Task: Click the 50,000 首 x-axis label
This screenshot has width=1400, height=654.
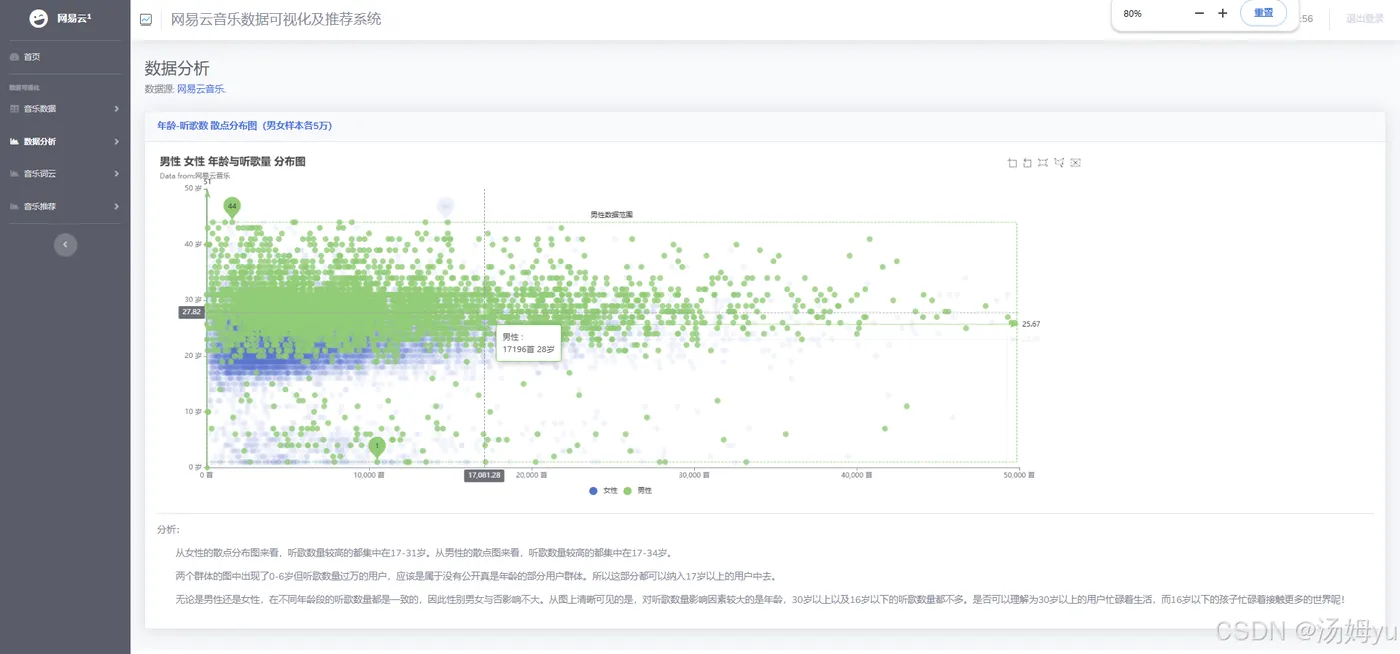Action: click(x=1018, y=475)
